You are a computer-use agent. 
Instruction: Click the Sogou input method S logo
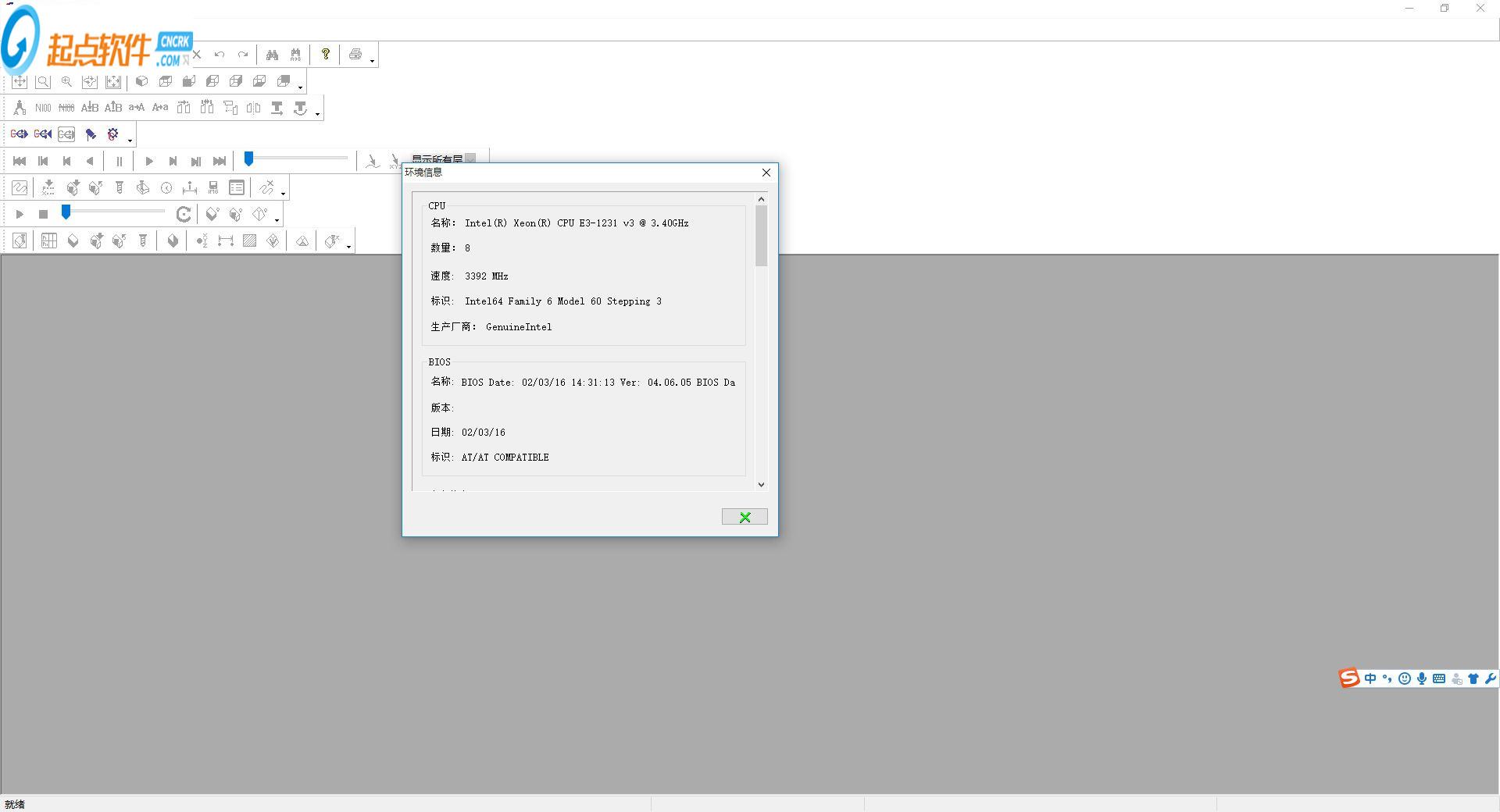[x=1349, y=678]
